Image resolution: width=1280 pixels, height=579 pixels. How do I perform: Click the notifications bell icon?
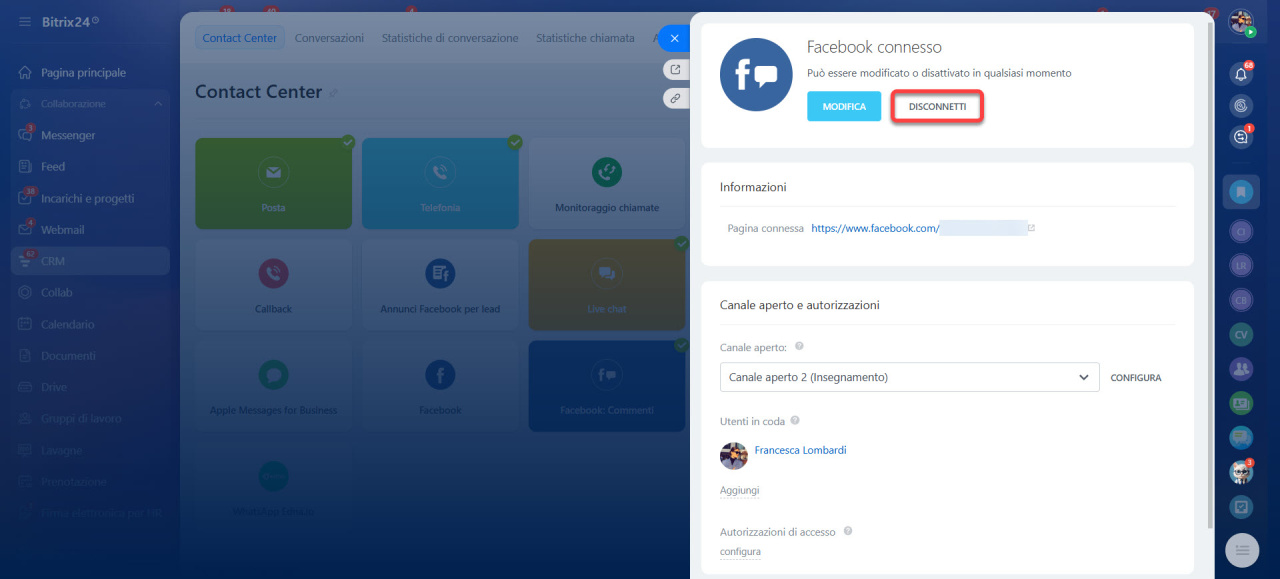(1241, 74)
